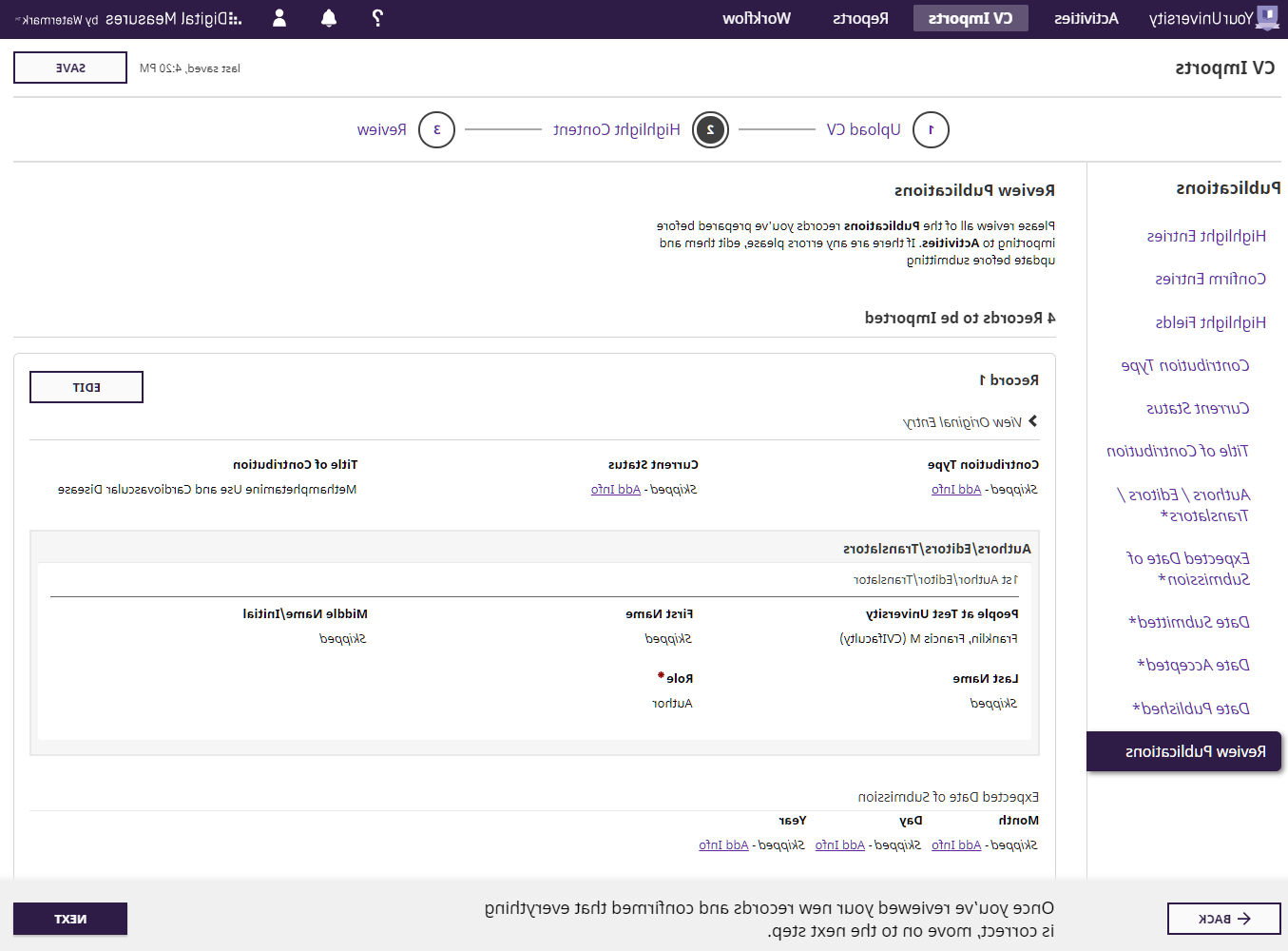1288x951 pixels.
Task: Select Expected Date of Submission in sidebar
Action: pyautogui.click(x=1188, y=569)
